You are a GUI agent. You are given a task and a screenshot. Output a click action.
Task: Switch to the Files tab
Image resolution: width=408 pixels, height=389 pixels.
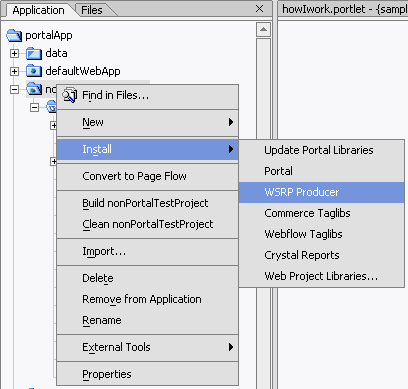coord(92,10)
